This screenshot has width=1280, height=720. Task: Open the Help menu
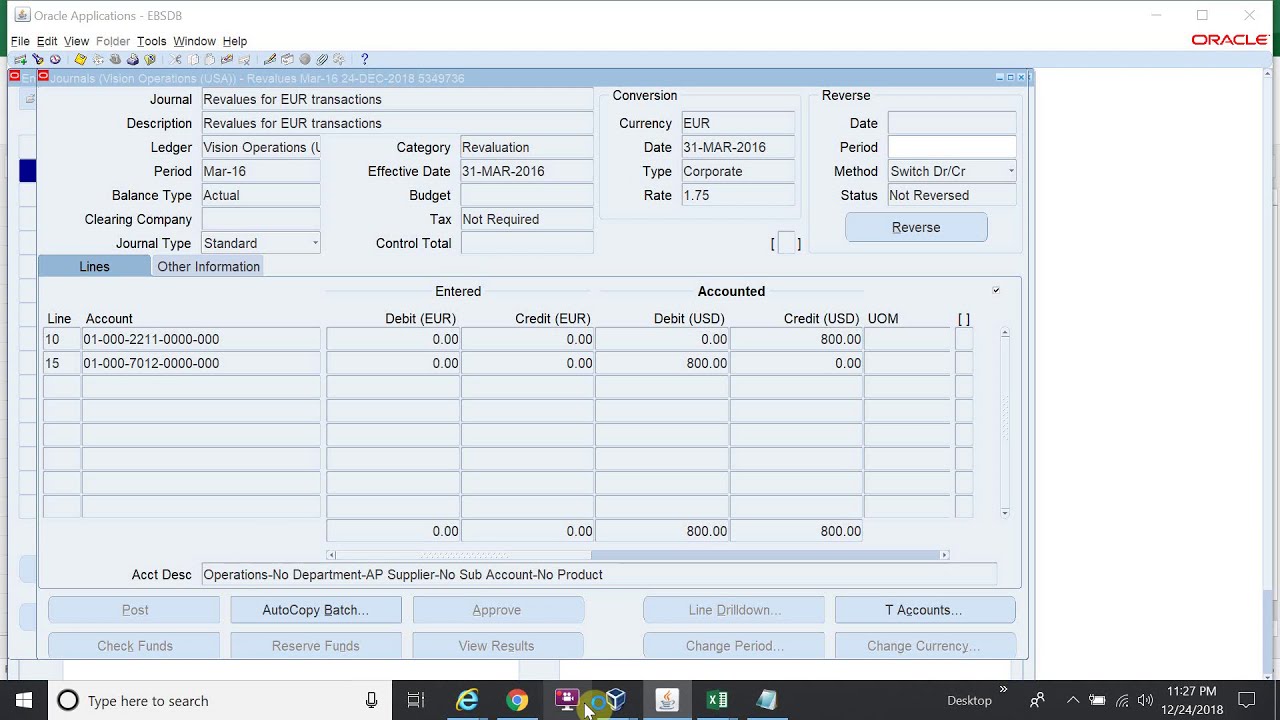tap(235, 41)
